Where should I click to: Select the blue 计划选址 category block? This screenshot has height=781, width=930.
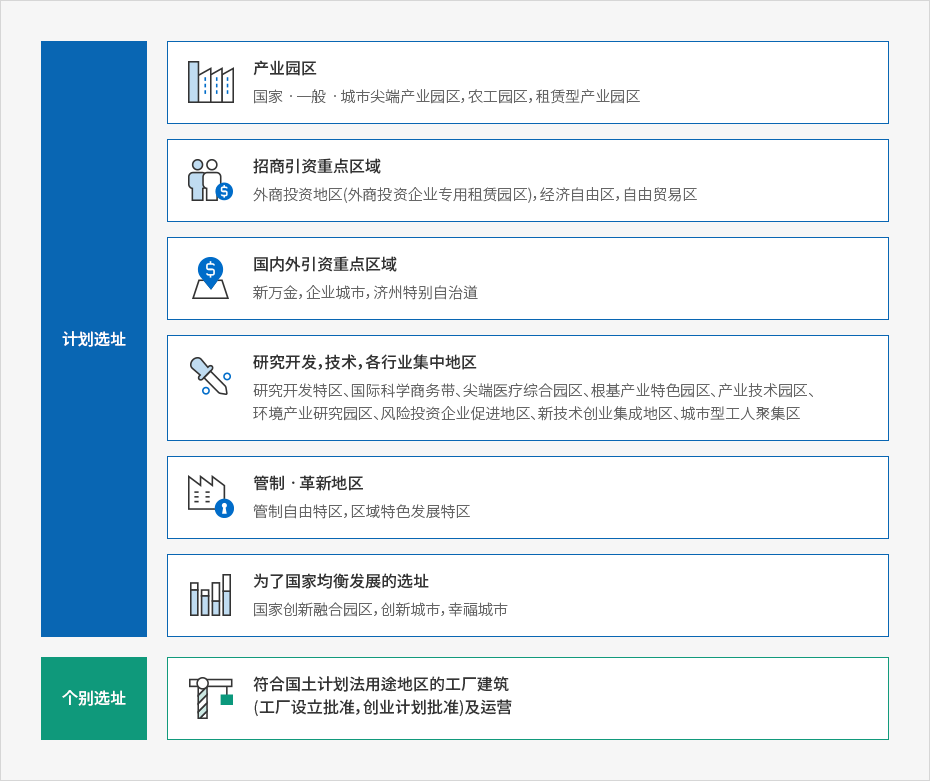(x=94, y=339)
